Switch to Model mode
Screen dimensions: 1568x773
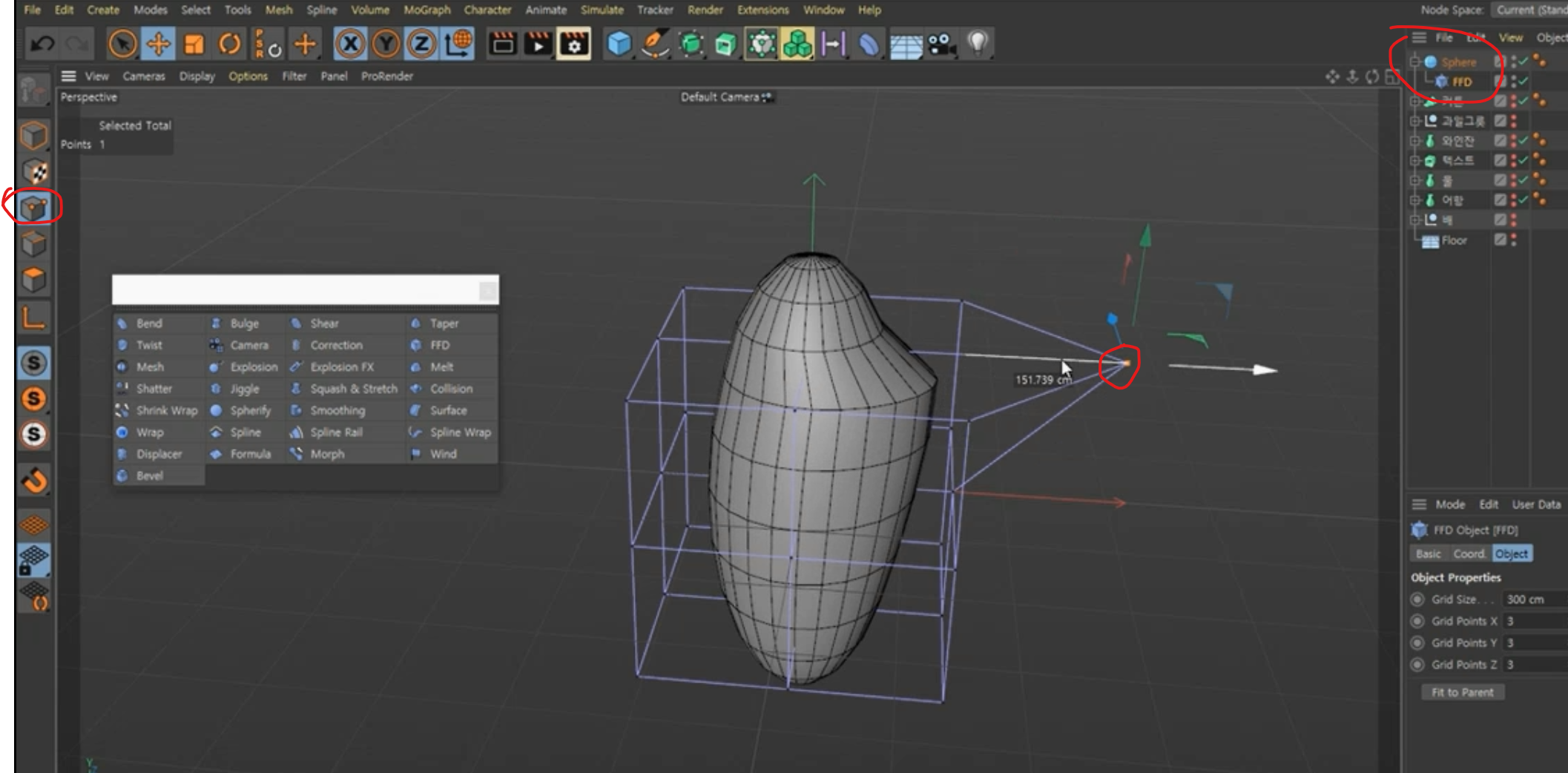[x=33, y=136]
